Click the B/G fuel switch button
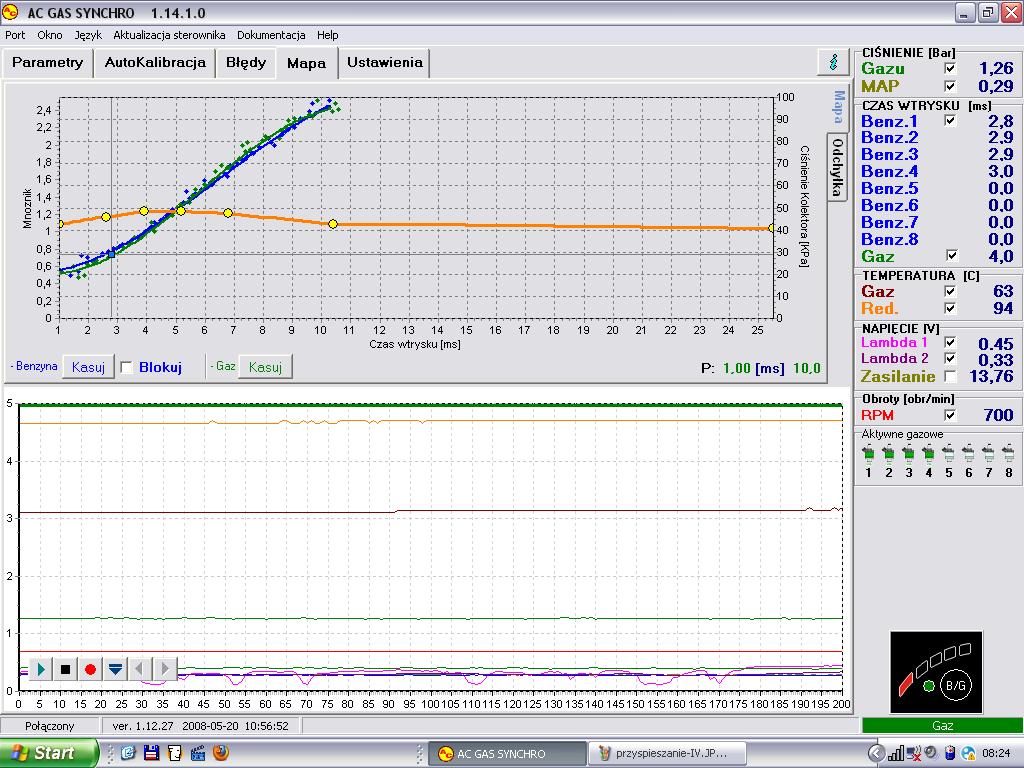The width and height of the screenshot is (1024, 768). [954, 685]
